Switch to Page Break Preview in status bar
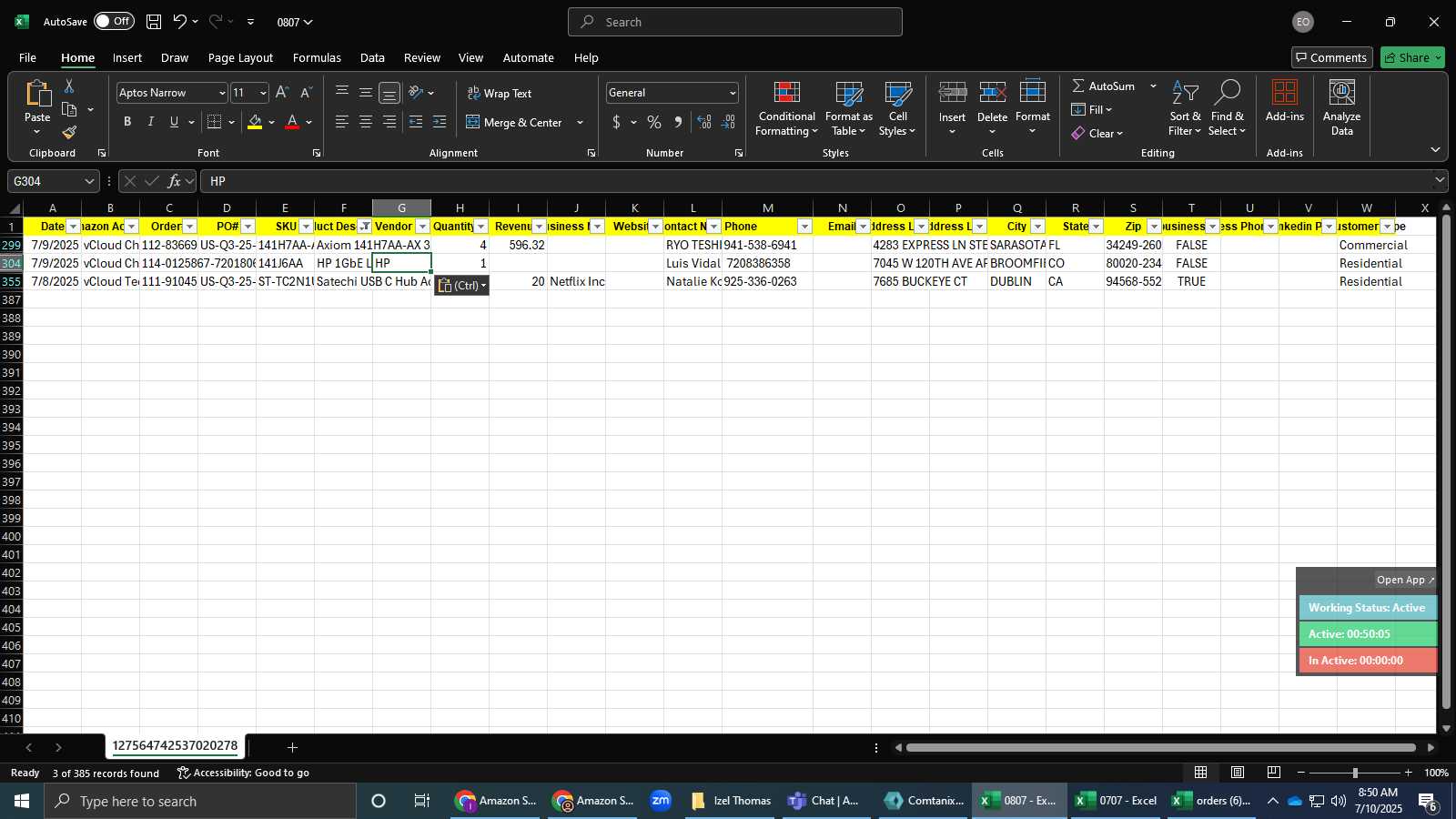The height and width of the screenshot is (819, 1456). [x=1274, y=773]
